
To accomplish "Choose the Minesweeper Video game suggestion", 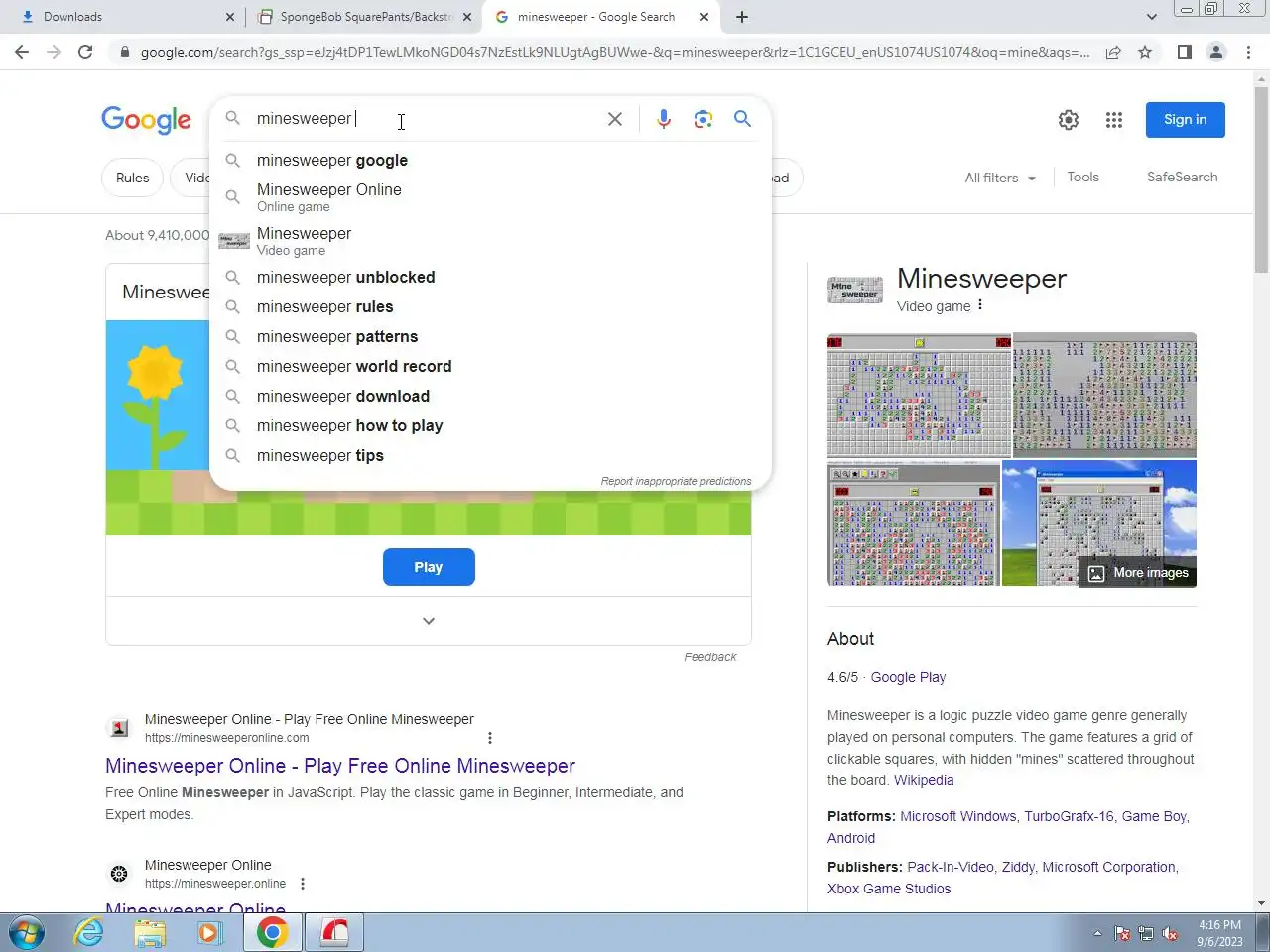I will coord(490,241).
